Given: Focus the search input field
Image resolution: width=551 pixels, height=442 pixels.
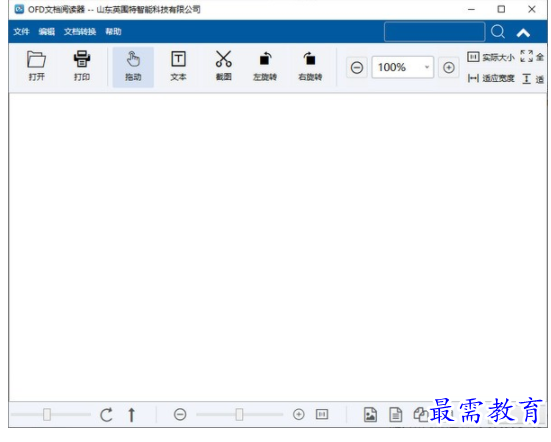Looking at the screenshot, I should (x=435, y=32).
